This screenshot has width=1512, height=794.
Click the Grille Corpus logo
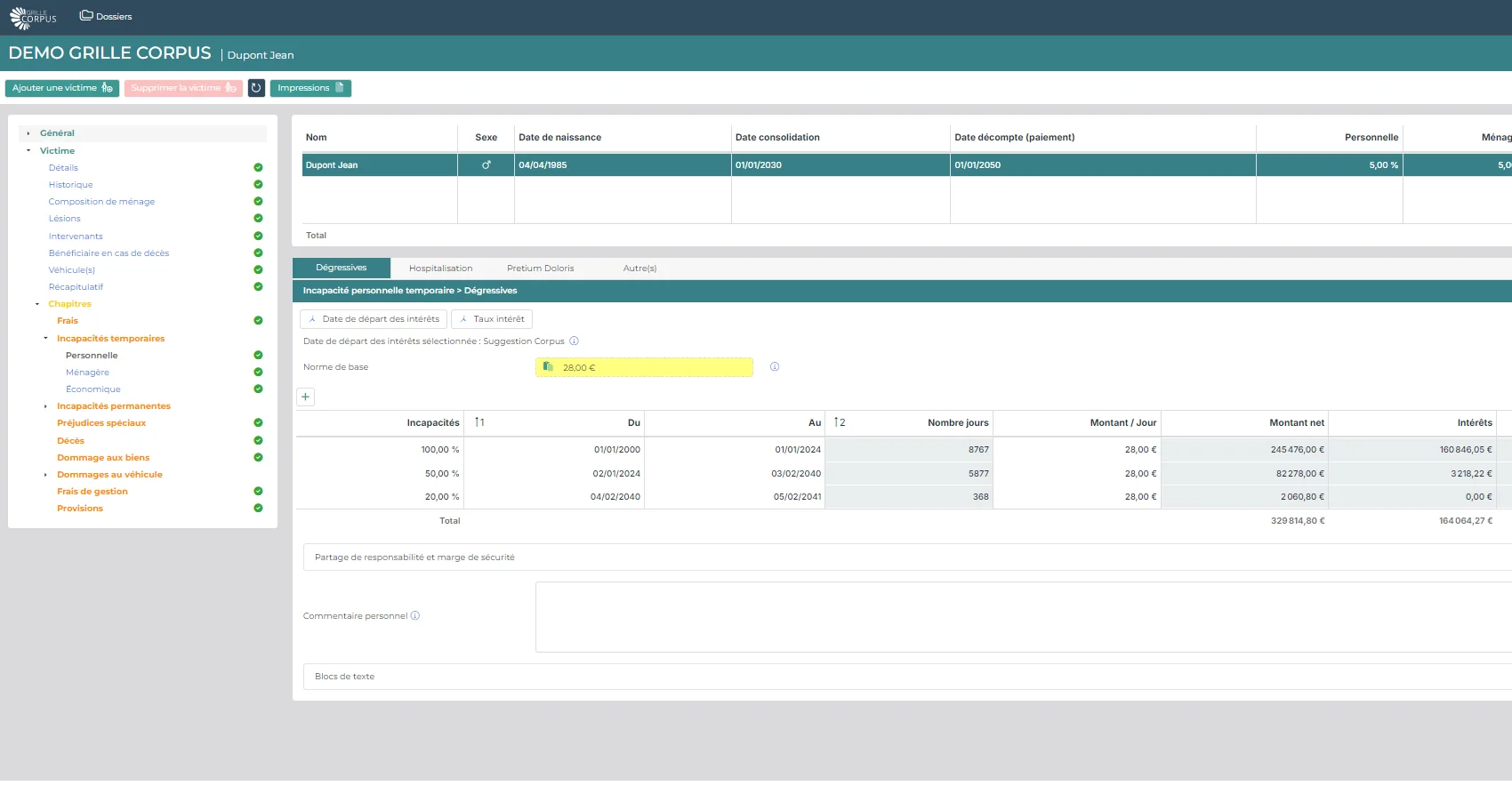tap(33, 18)
